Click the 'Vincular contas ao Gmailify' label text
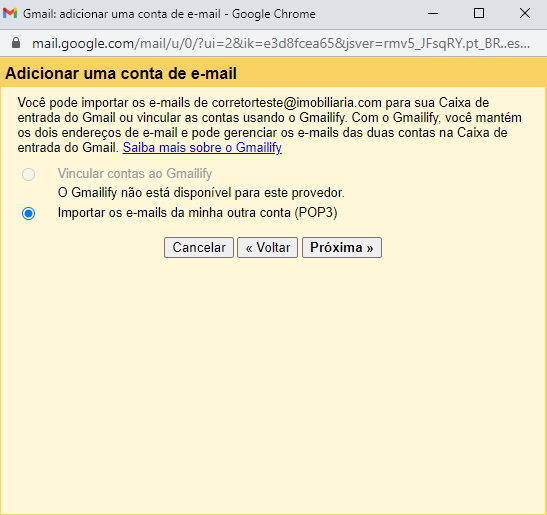 135,173
